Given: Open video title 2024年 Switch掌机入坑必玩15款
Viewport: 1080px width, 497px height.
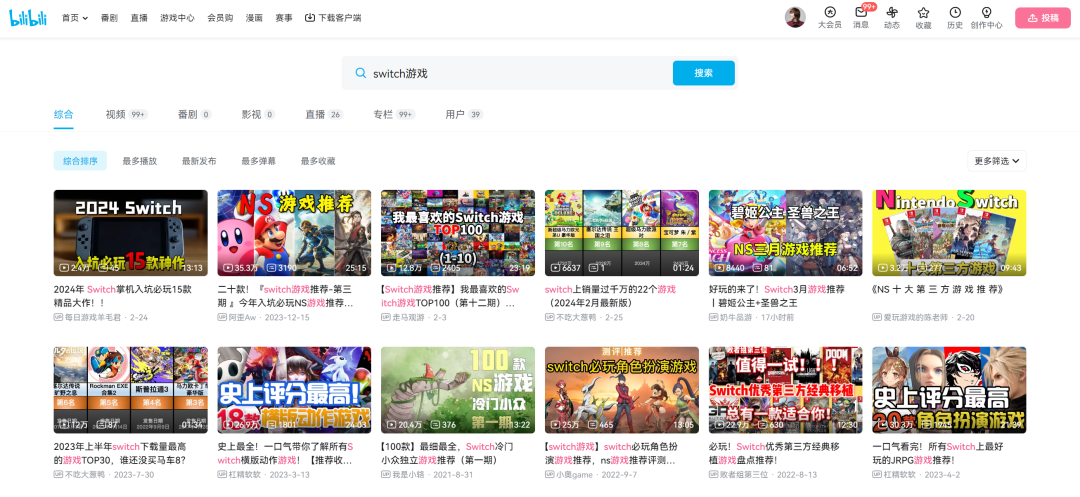Looking at the screenshot, I should pos(122,296).
